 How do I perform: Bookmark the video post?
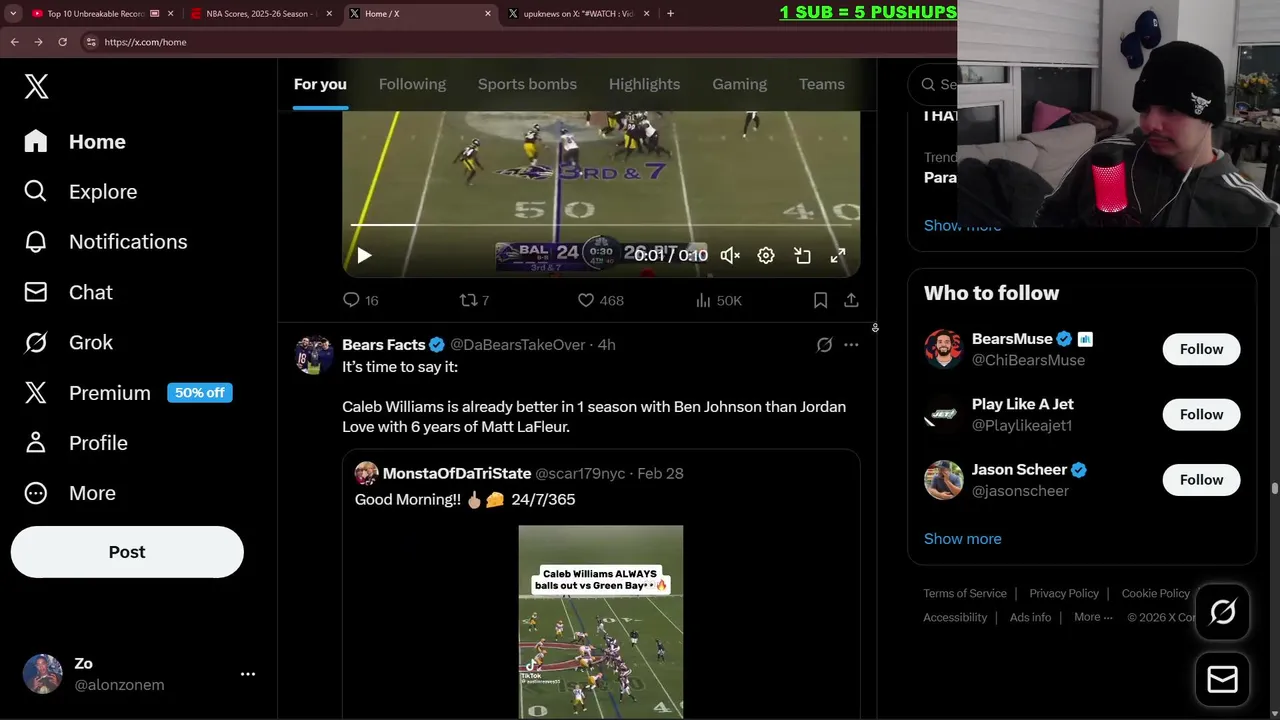click(820, 300)
